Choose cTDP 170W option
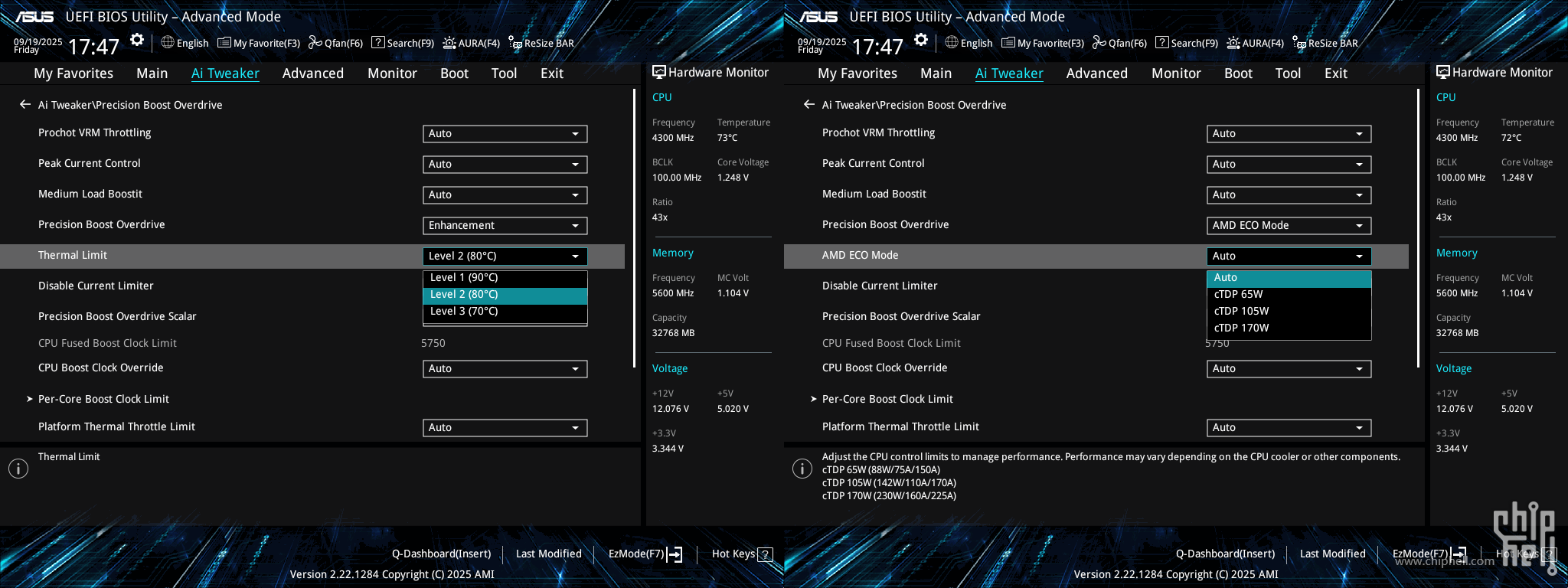Image resolution: width=1568 pixels, height=588 pixels. pos(1289,328)
